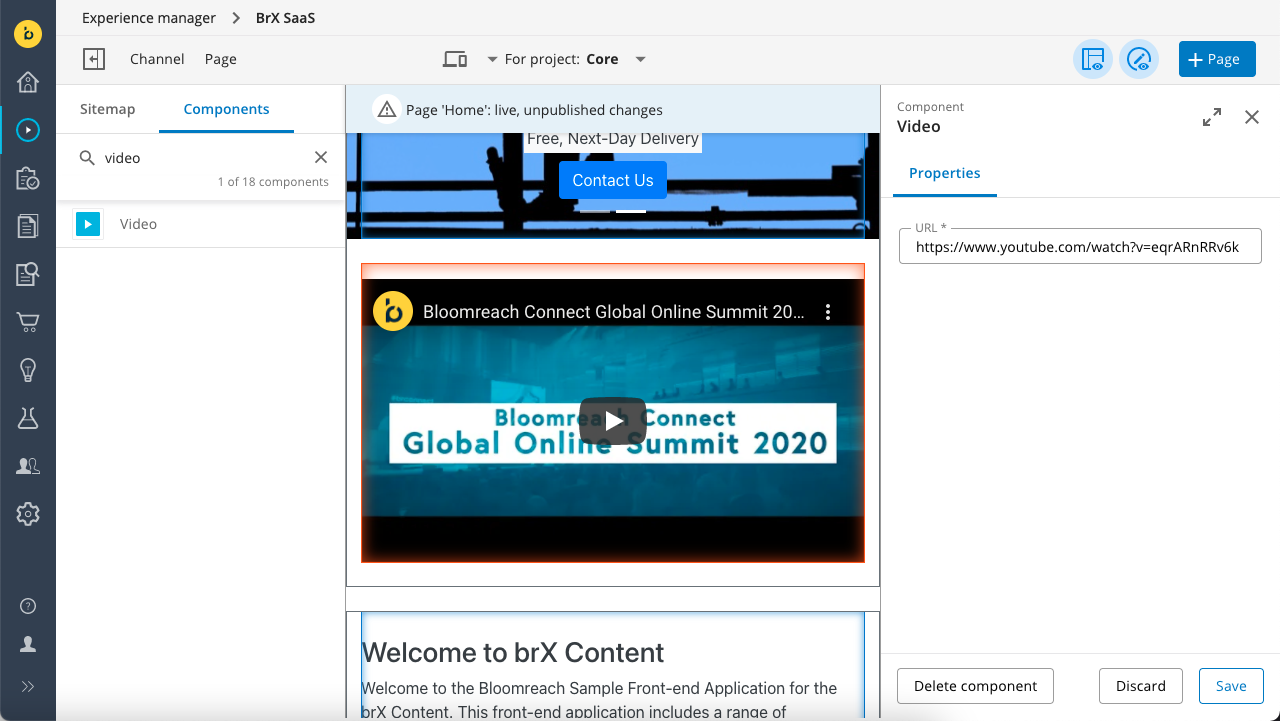The width and height of the screenshot is (1280, 721).
Task: Open the document search sidebar icon
Action: coord(28,274)
